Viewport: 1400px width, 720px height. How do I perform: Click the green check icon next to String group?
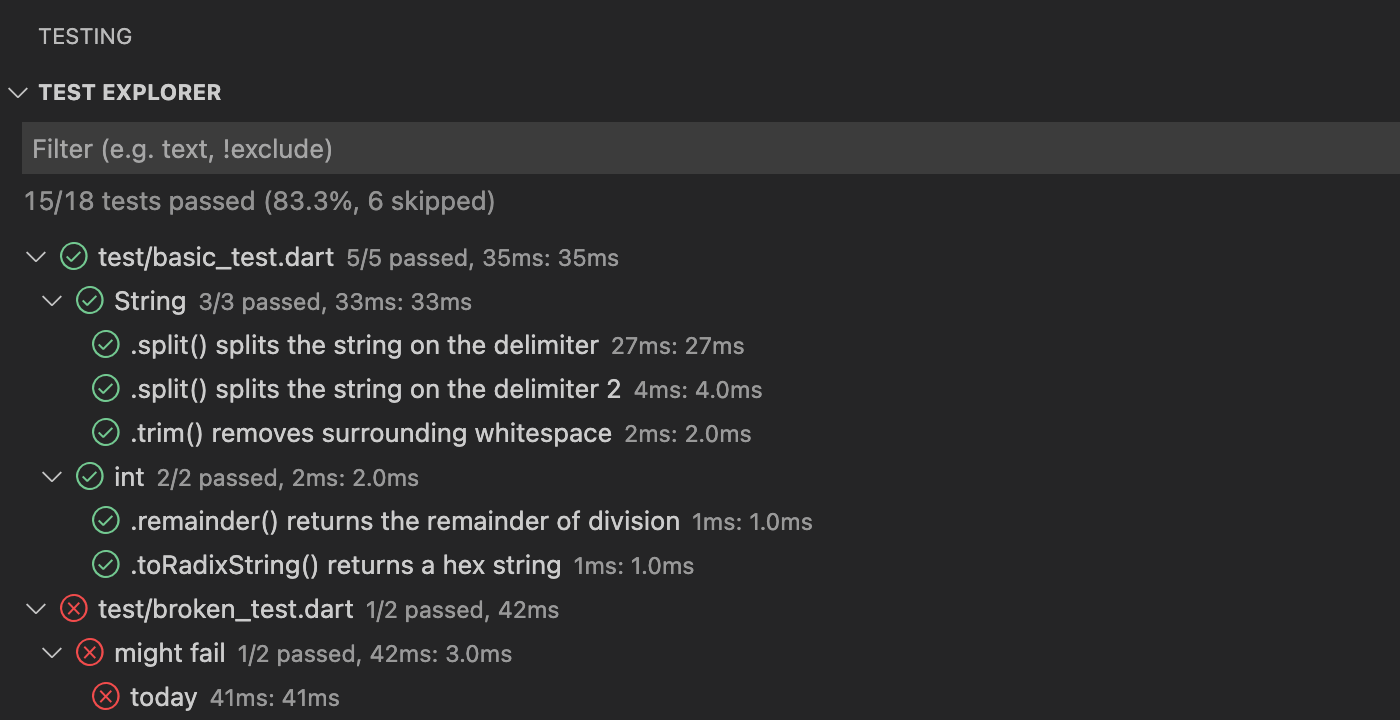coord(90,301)
